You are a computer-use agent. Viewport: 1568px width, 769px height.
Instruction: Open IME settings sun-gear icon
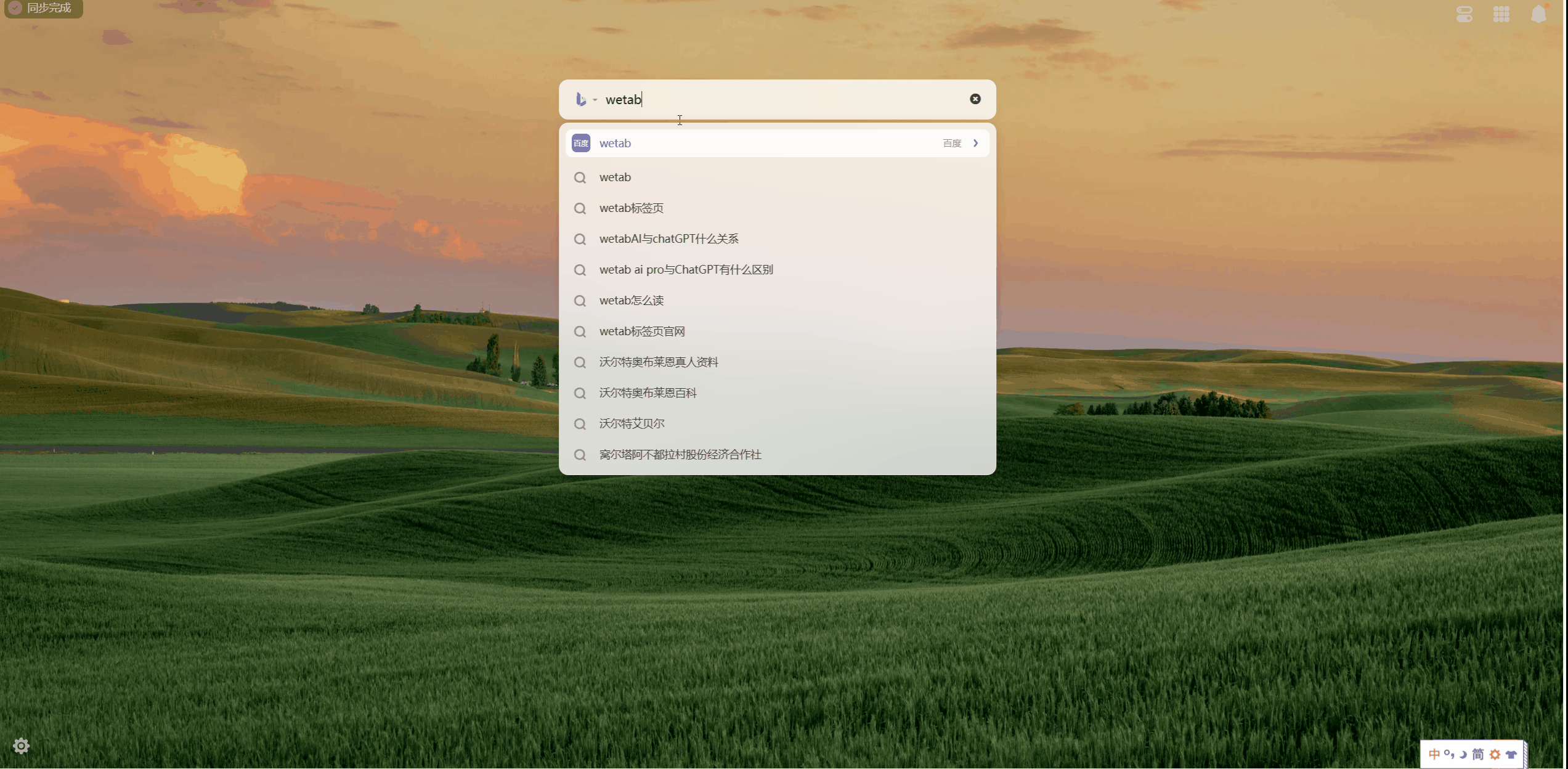coord(1495,754)
